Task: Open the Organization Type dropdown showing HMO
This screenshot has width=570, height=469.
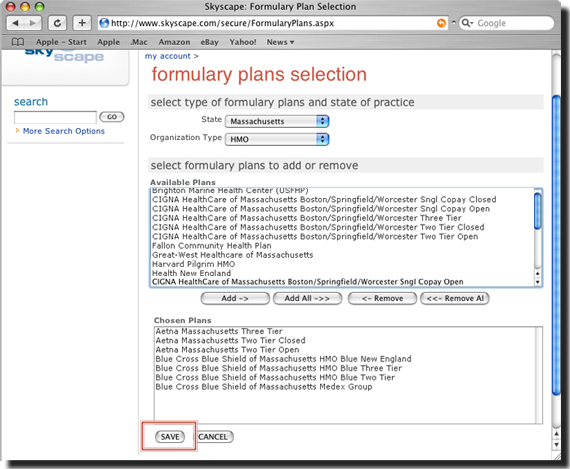Action: 277,139
